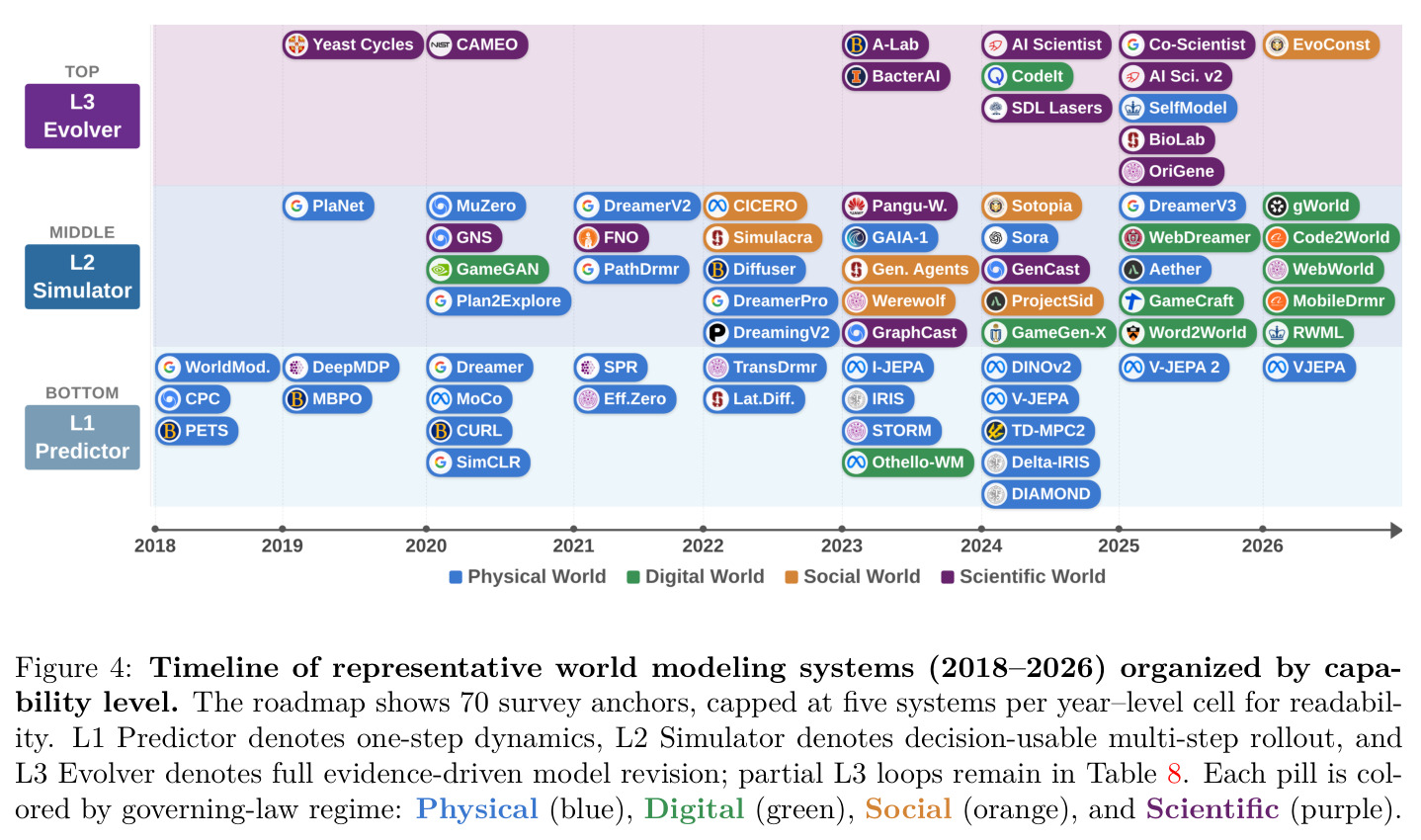Screen dimensions: 1421x840
Task: Click the AI Sci. v2 pill text
Action: coord(1186,76)
